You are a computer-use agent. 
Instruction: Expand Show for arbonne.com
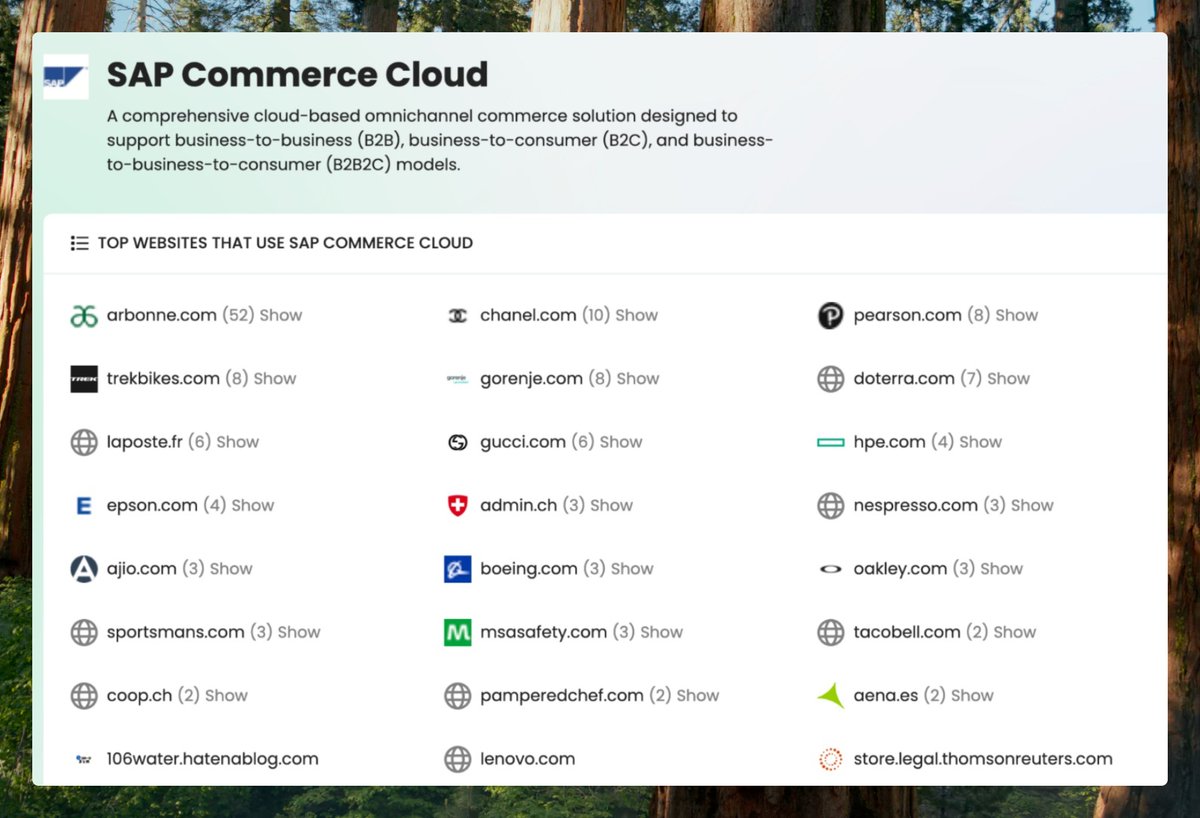click(281, 315)
